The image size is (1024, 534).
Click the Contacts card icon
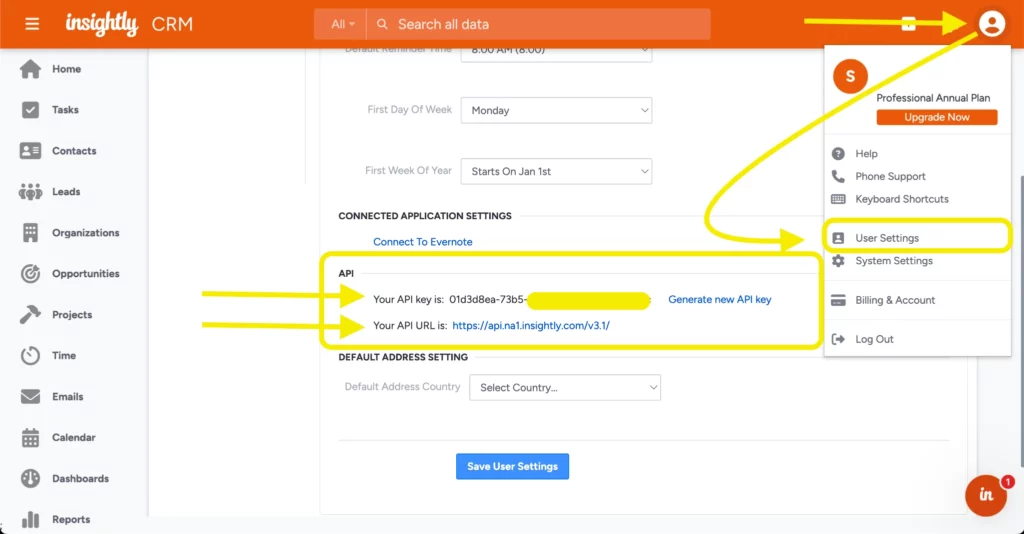(30, 151)
